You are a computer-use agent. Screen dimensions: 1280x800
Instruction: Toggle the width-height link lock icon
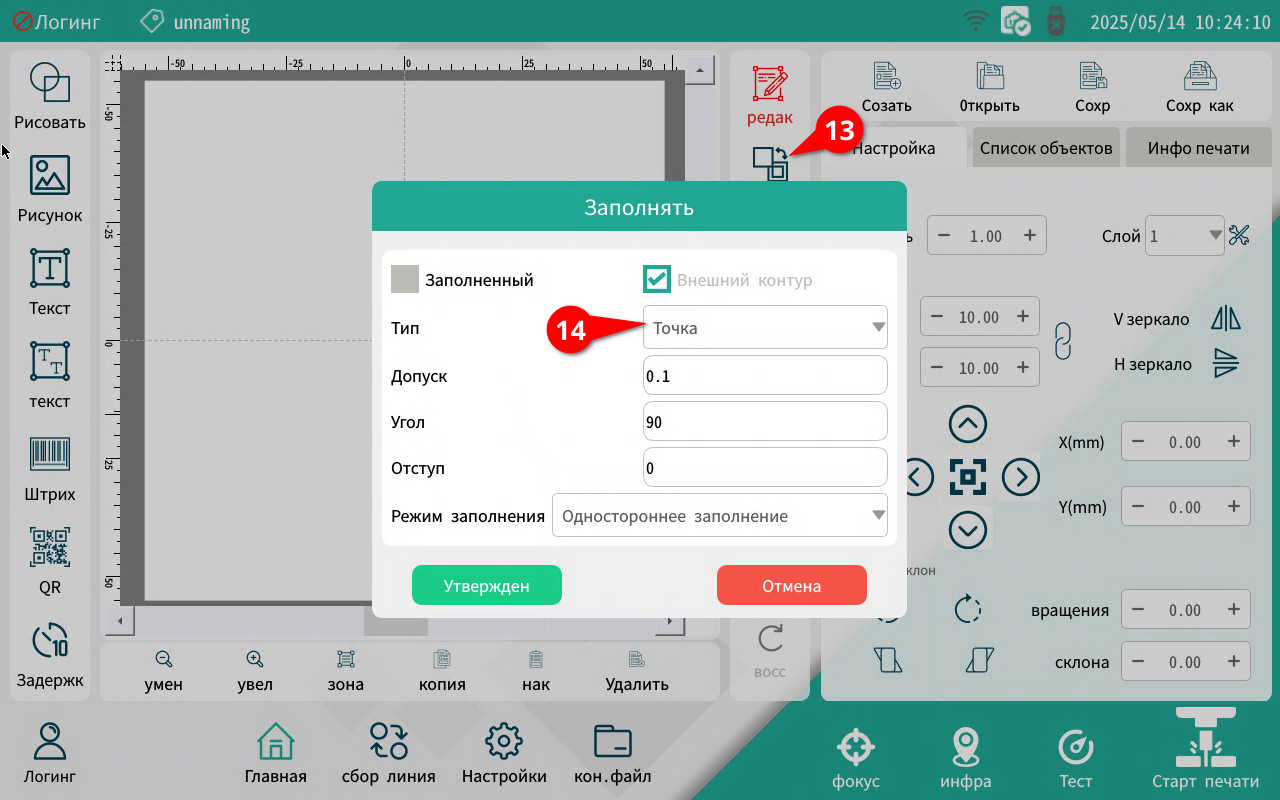(1063, 341)
